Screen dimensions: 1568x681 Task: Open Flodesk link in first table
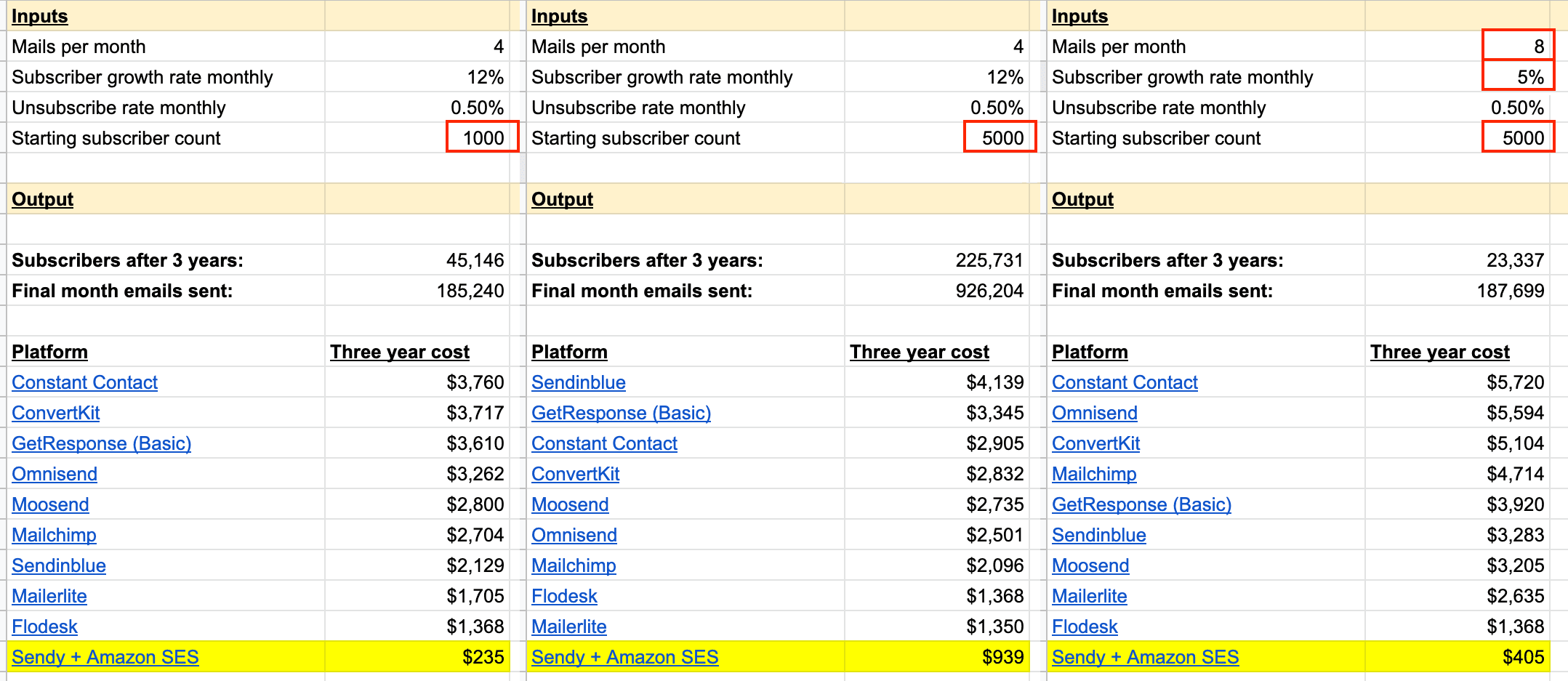44,626
